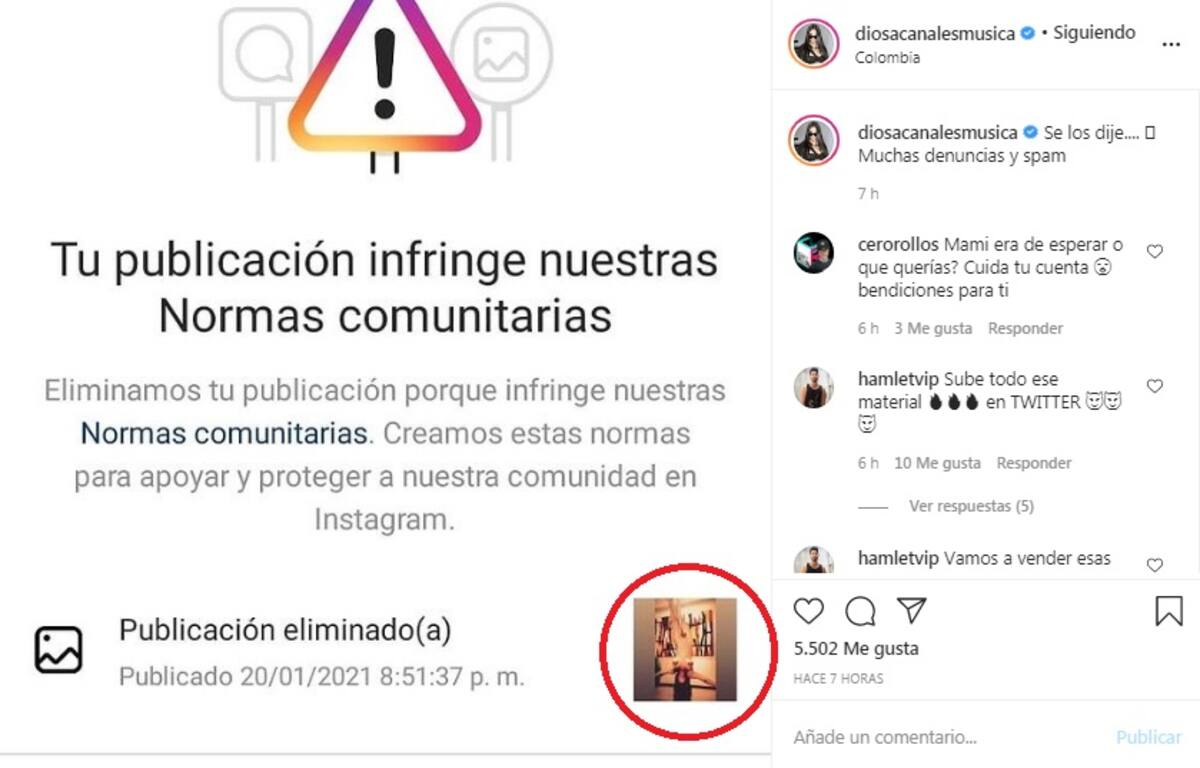
Task: Like the post with the heart icon
Action: pos(808,611)
